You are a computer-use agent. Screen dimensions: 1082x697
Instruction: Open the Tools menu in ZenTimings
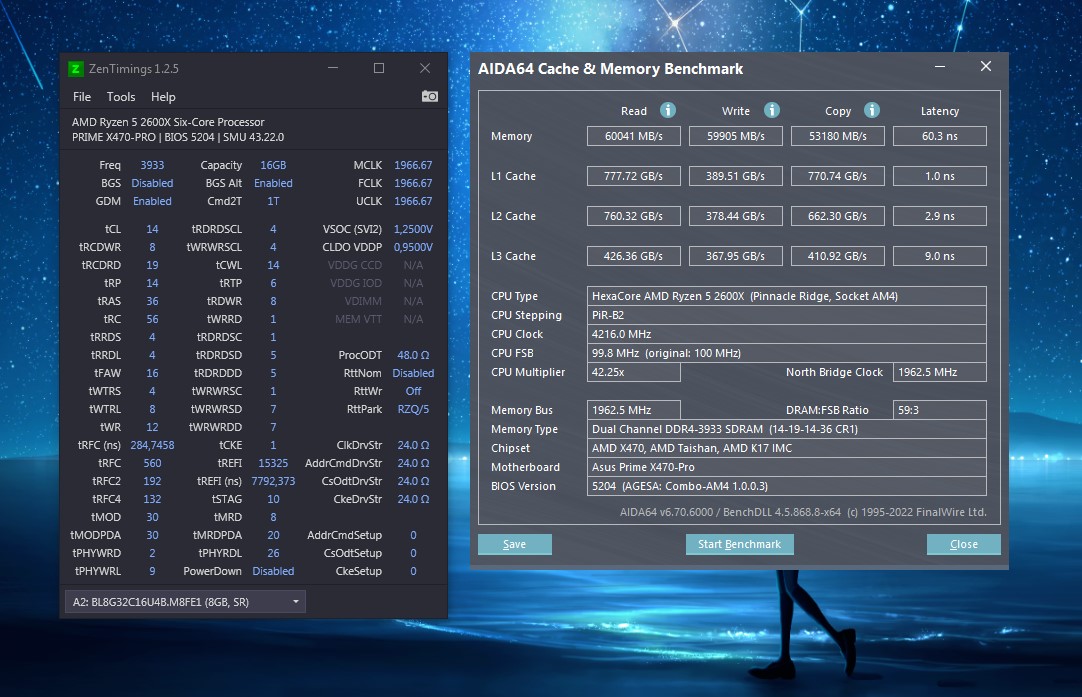pyautogui.click(x=121, y=97)
